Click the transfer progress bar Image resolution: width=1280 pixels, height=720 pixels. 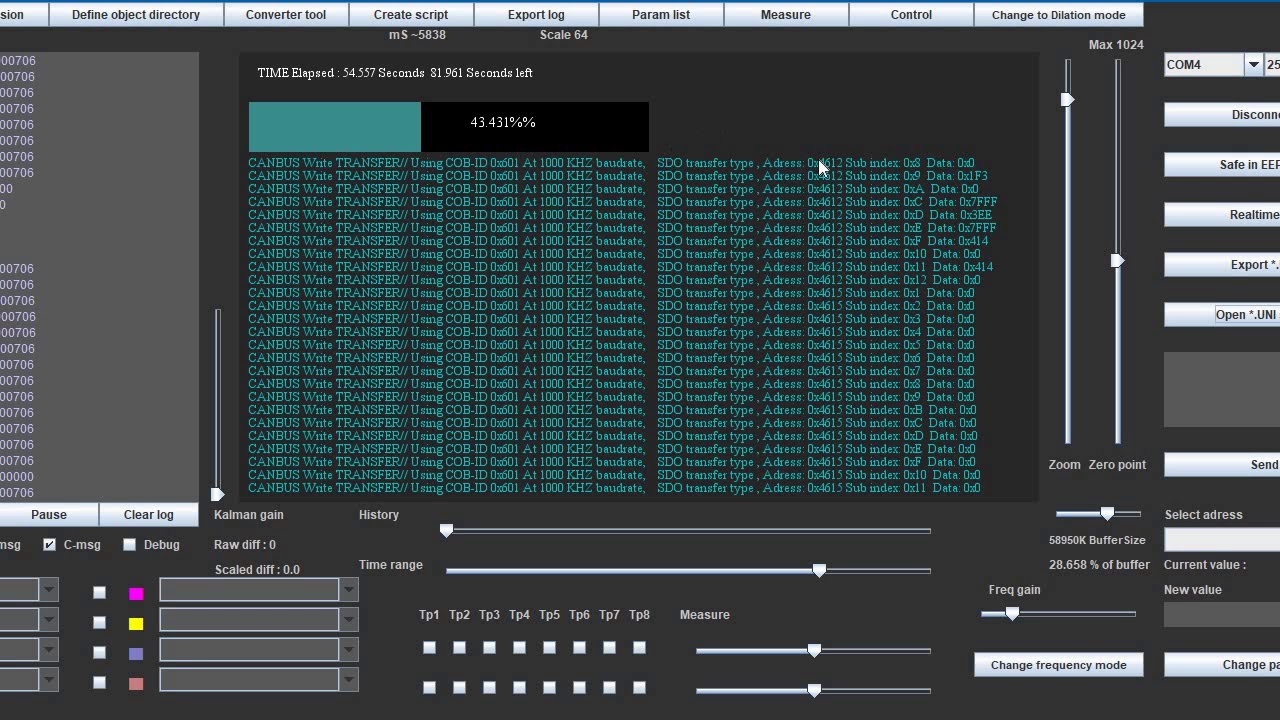(449, 127)
